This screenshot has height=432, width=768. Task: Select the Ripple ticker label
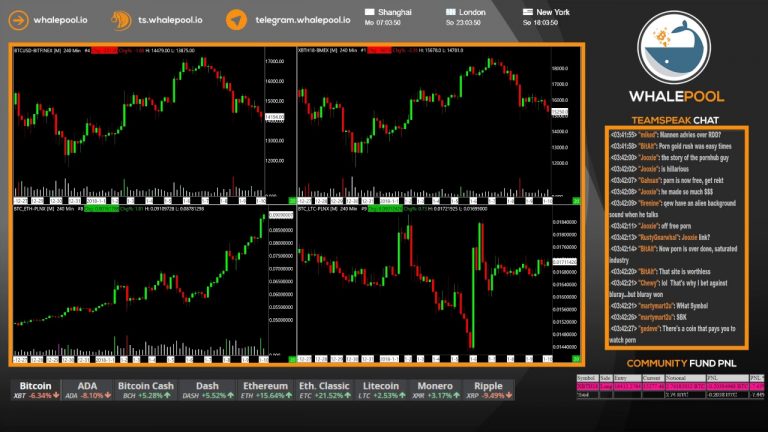(x=488, y=386)
